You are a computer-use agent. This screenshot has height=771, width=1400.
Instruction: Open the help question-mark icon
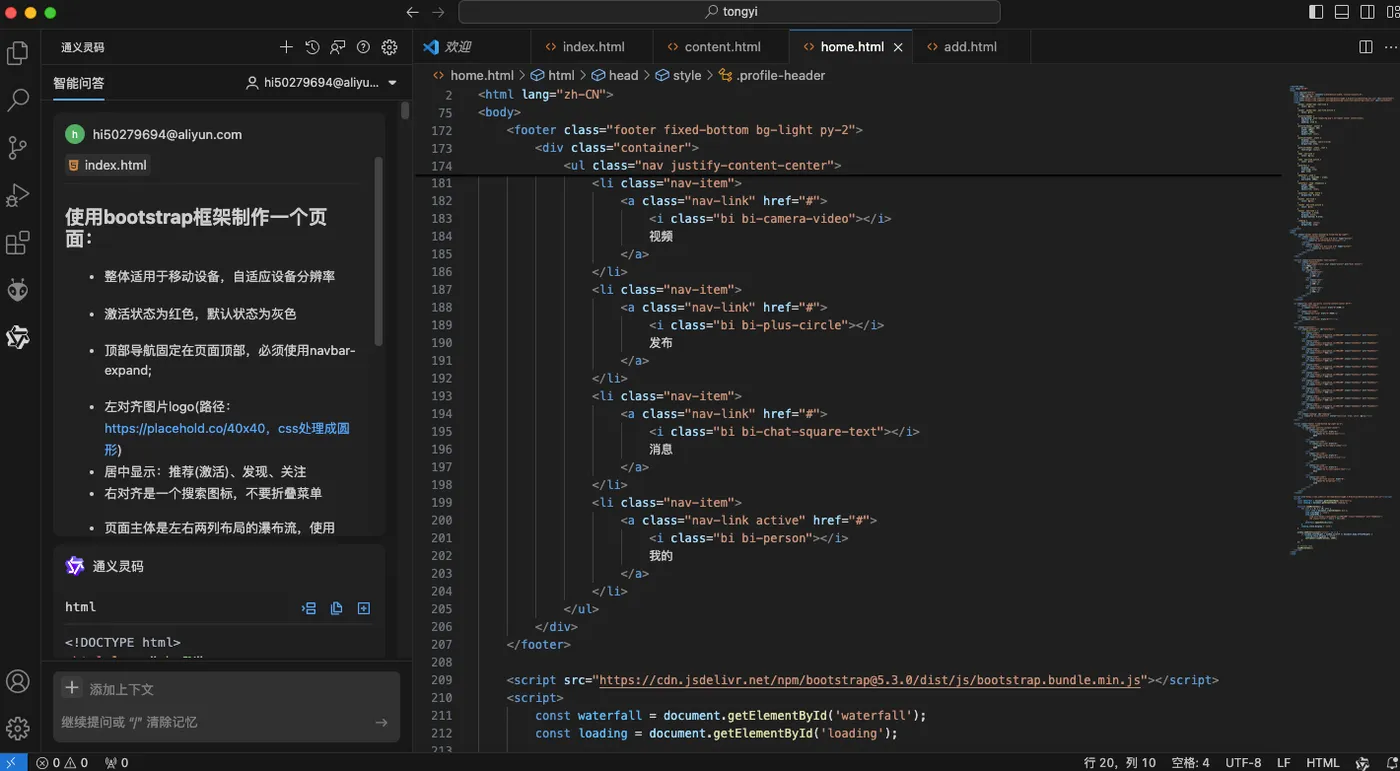364,47
